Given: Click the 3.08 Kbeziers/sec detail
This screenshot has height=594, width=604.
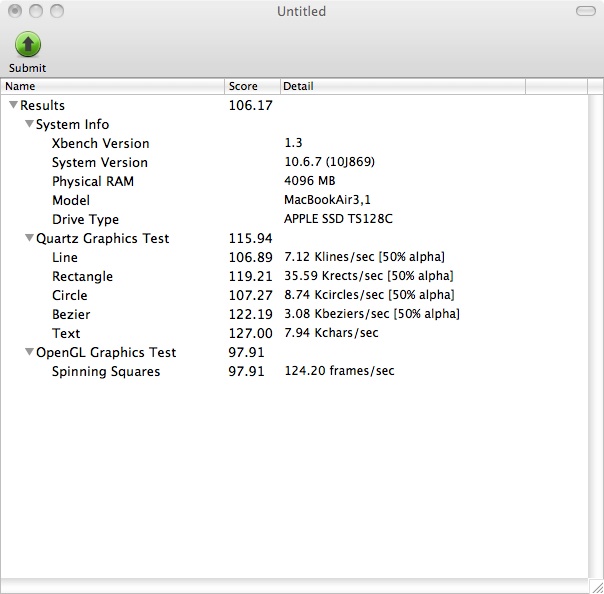Looking at the screenshot, I should tap(372, 314).
